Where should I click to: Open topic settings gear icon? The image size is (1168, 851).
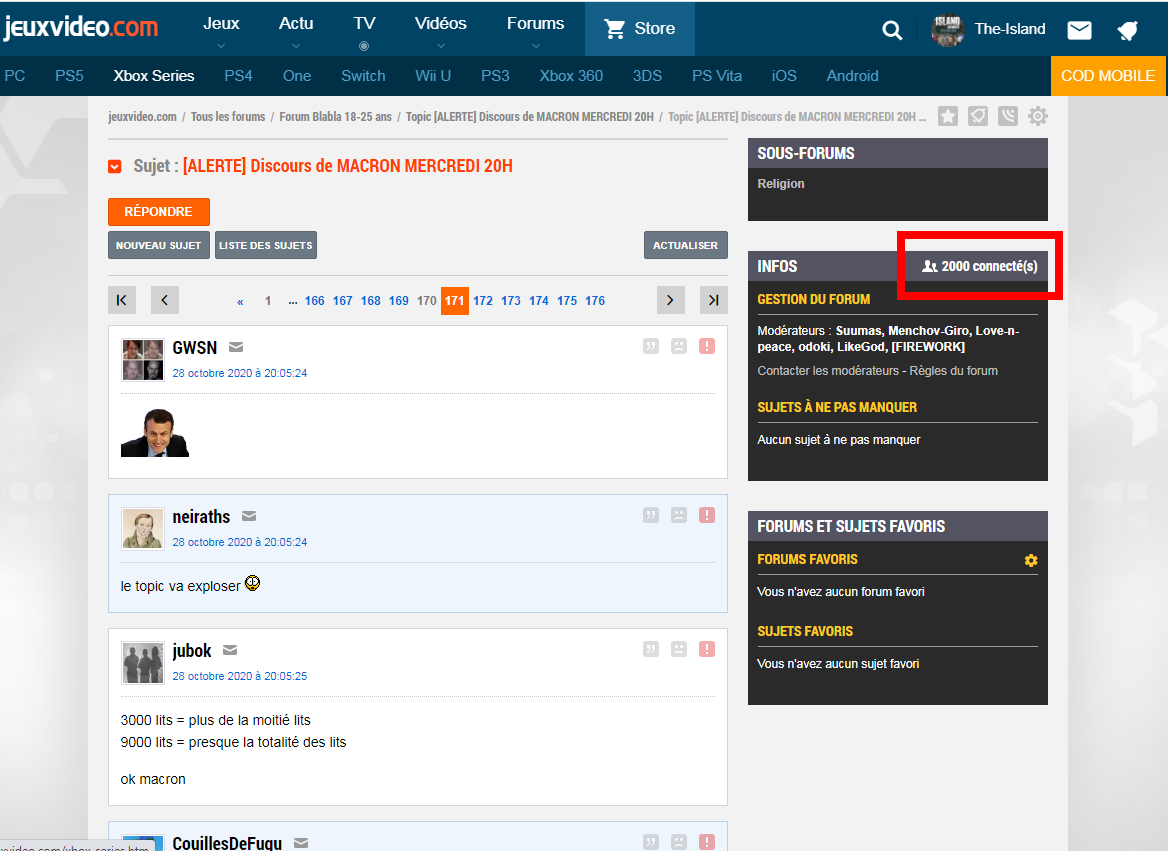[x=1038, y=116]
